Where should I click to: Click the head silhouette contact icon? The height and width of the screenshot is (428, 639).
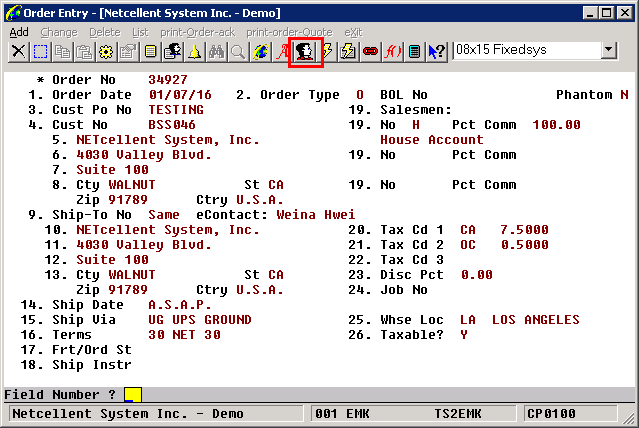[305, 52]
